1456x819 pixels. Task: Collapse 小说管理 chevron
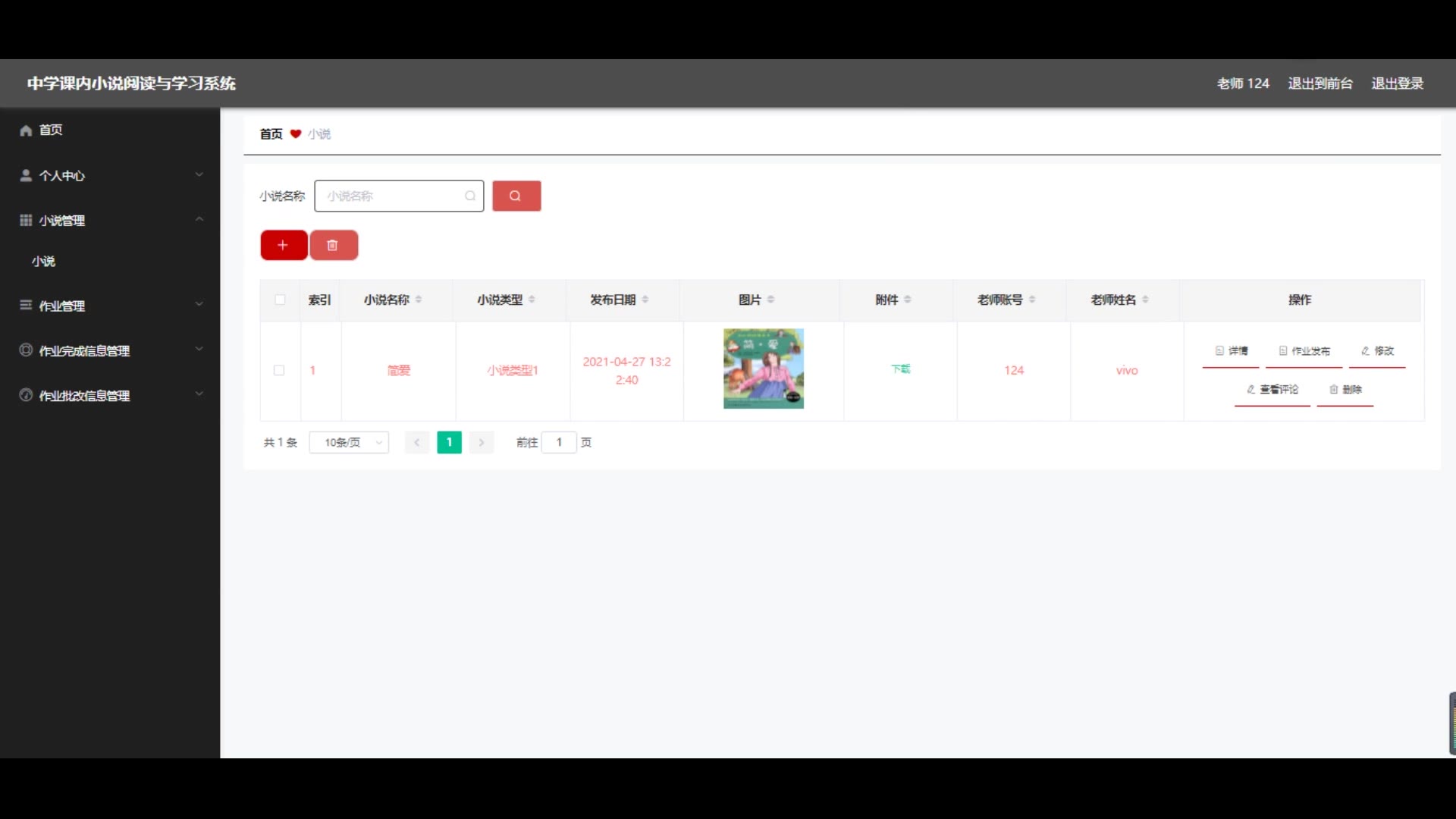click(199, 219)
